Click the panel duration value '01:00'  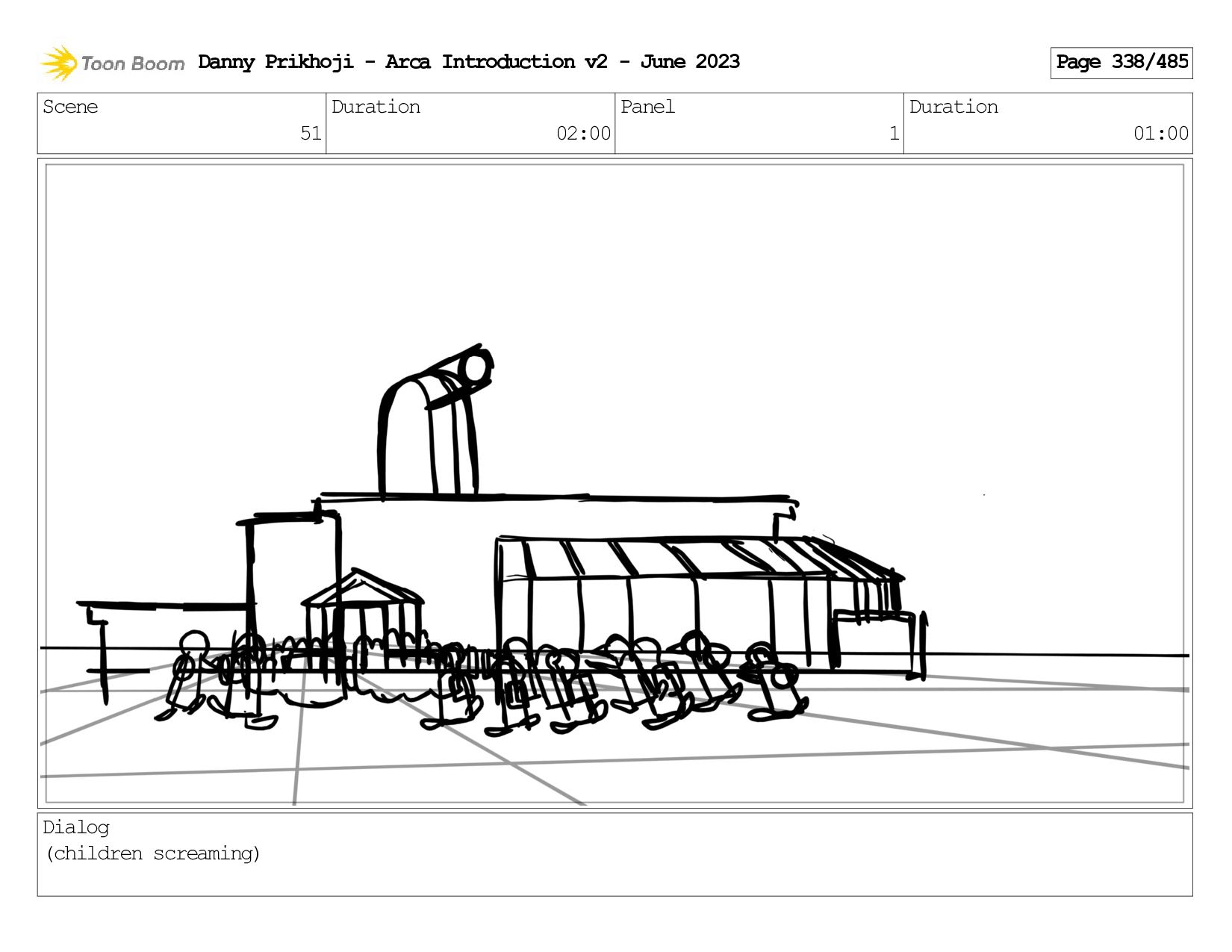pyautogui.click(x=1160, y=134)
